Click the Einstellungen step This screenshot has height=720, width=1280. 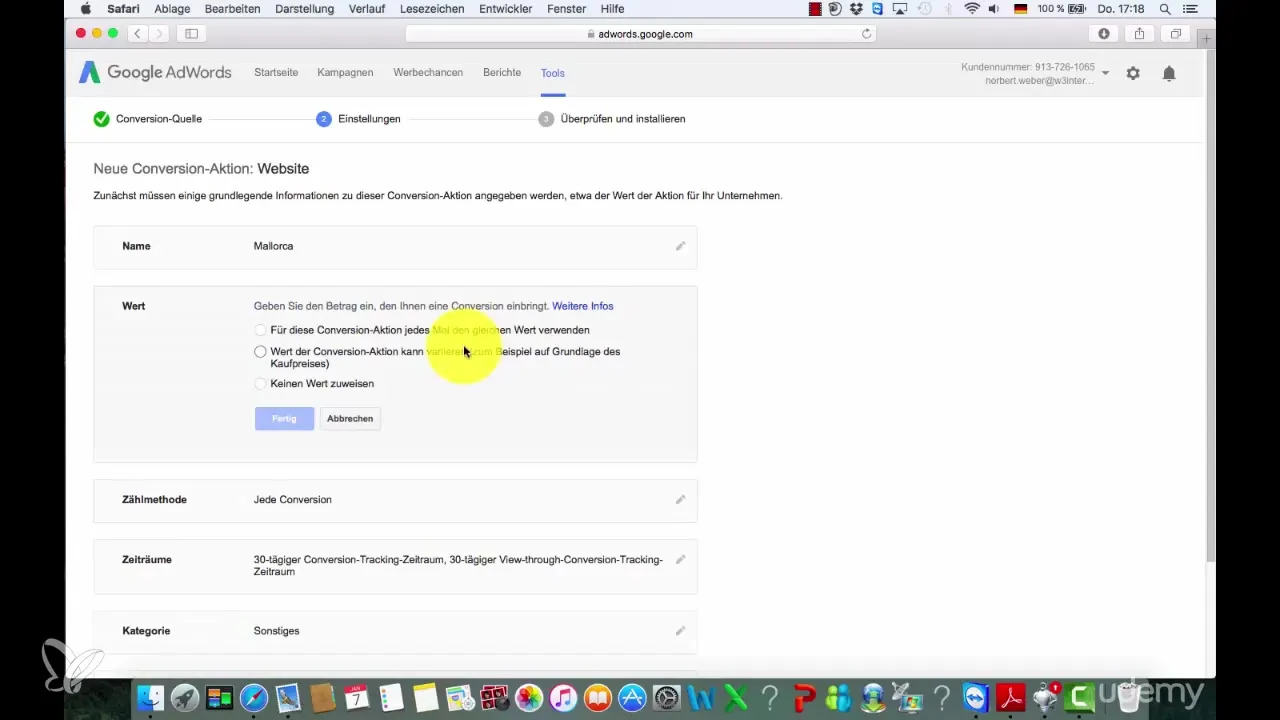point(359,119)
